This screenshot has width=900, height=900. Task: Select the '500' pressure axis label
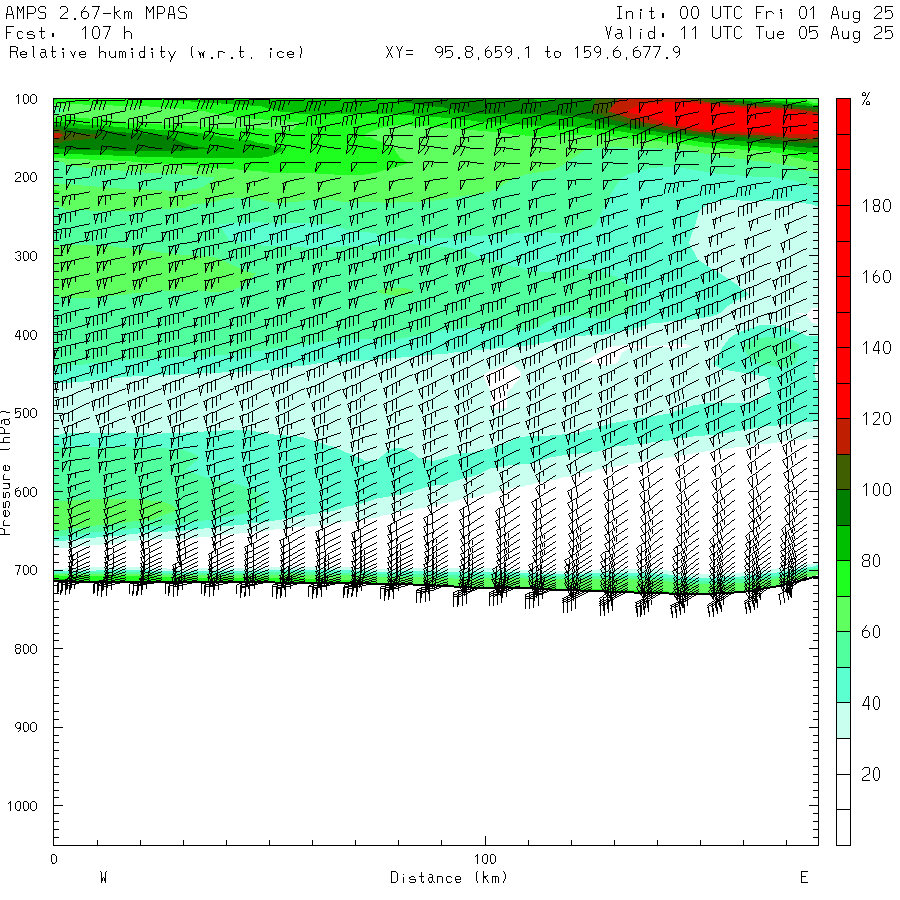(26, 413)
